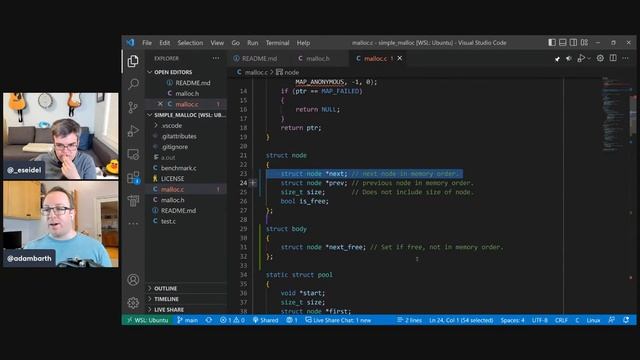
Task: Click the Ln 24, Col 1 status item
Action: coord(461,320)
